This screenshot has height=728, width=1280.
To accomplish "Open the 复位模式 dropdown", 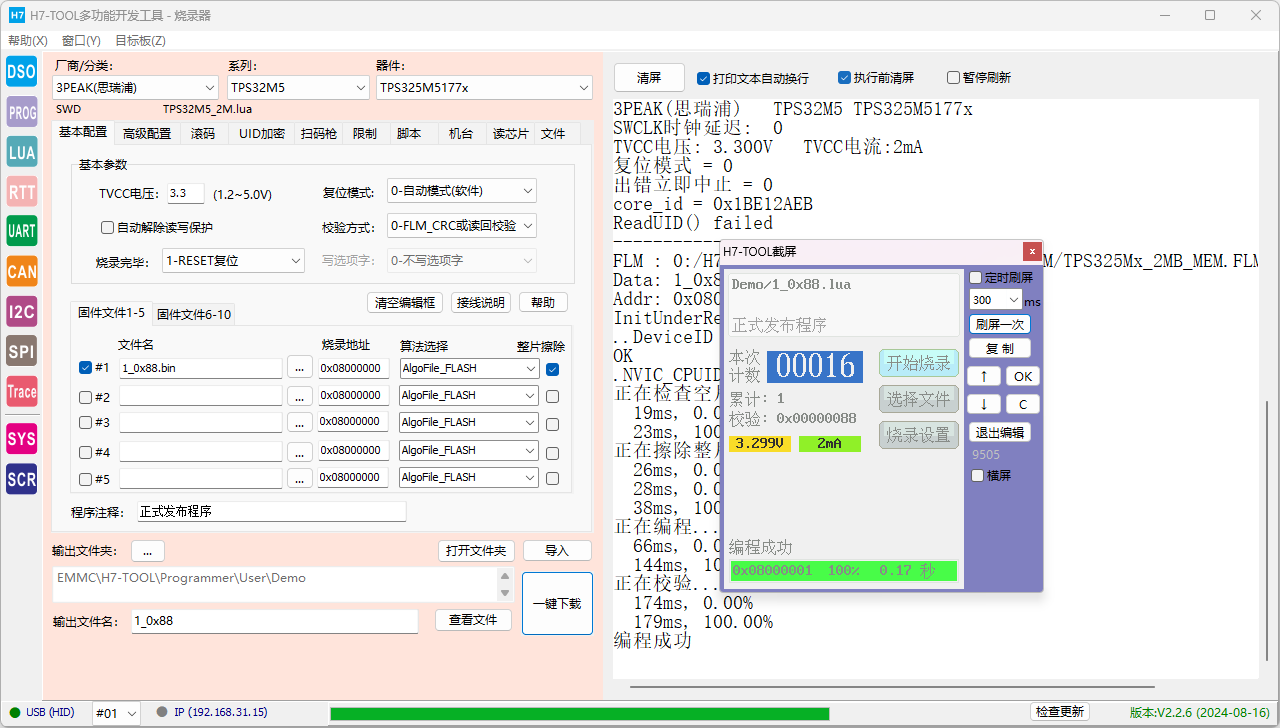I will tap(462, 191).
